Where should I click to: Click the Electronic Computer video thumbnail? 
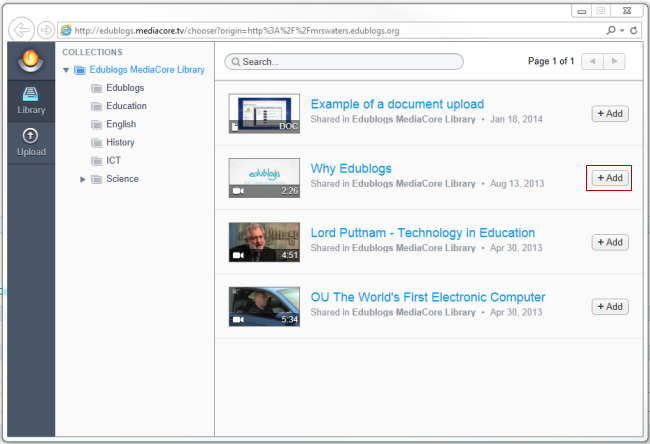[264, 307]
